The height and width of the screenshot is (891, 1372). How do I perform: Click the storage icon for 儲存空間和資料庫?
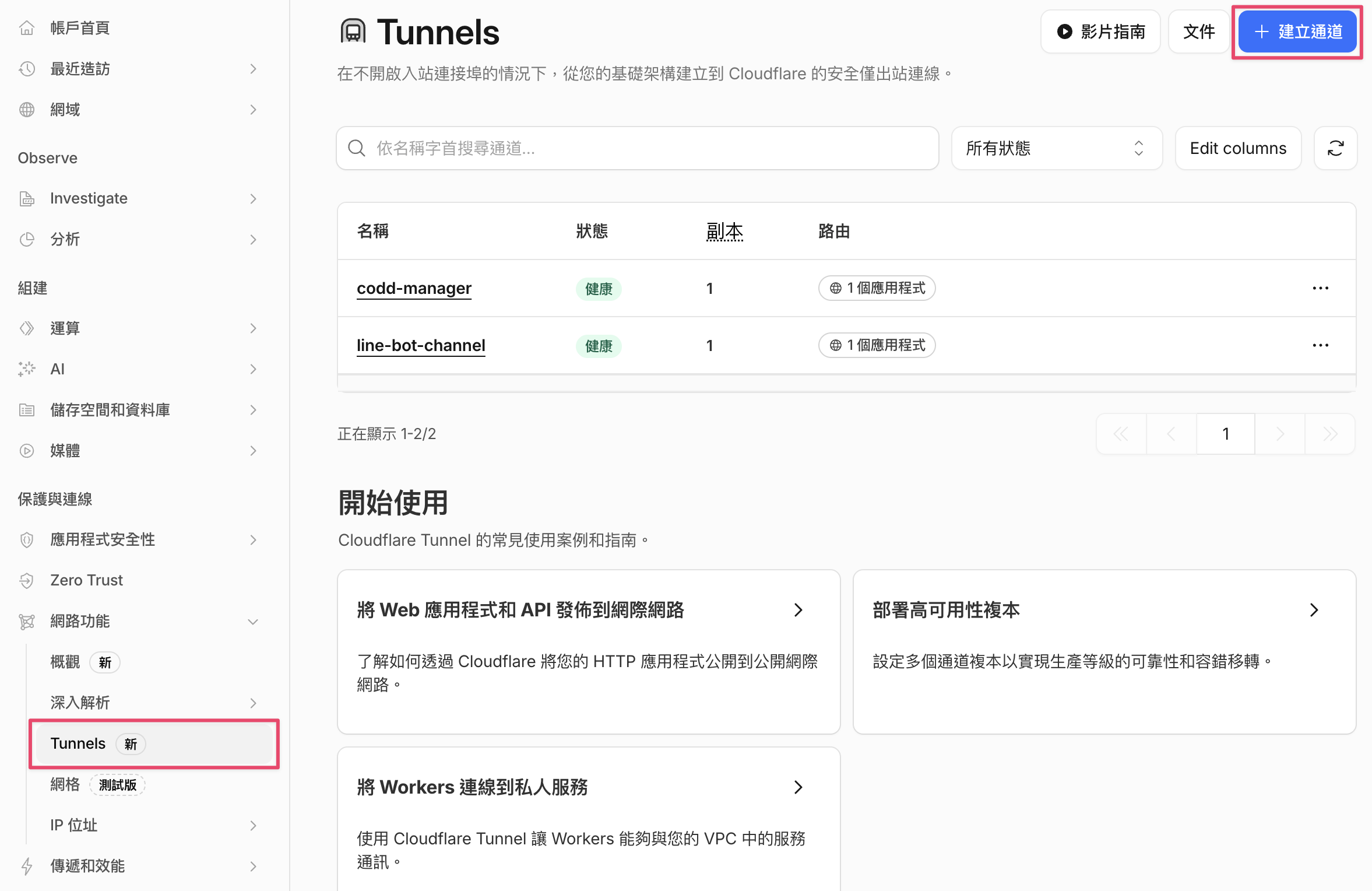click(x=27, y=410)
